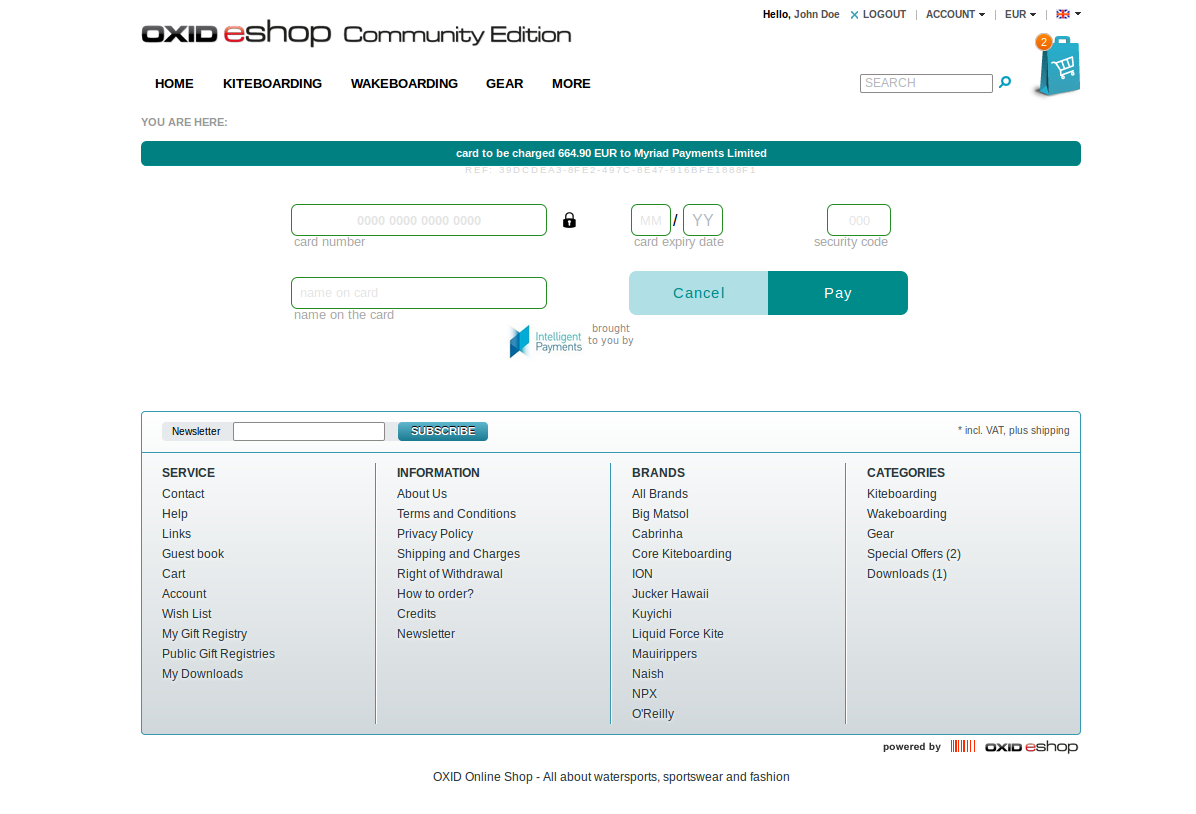
Task: Expand the ACCOUNT dropdown
Action: pos(954,14)
